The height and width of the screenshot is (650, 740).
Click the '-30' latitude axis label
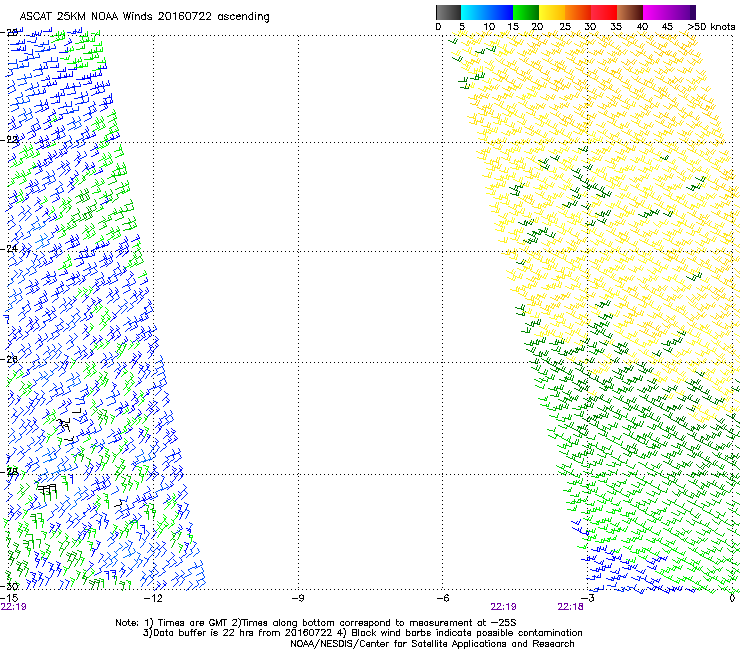tap(9, 586)
